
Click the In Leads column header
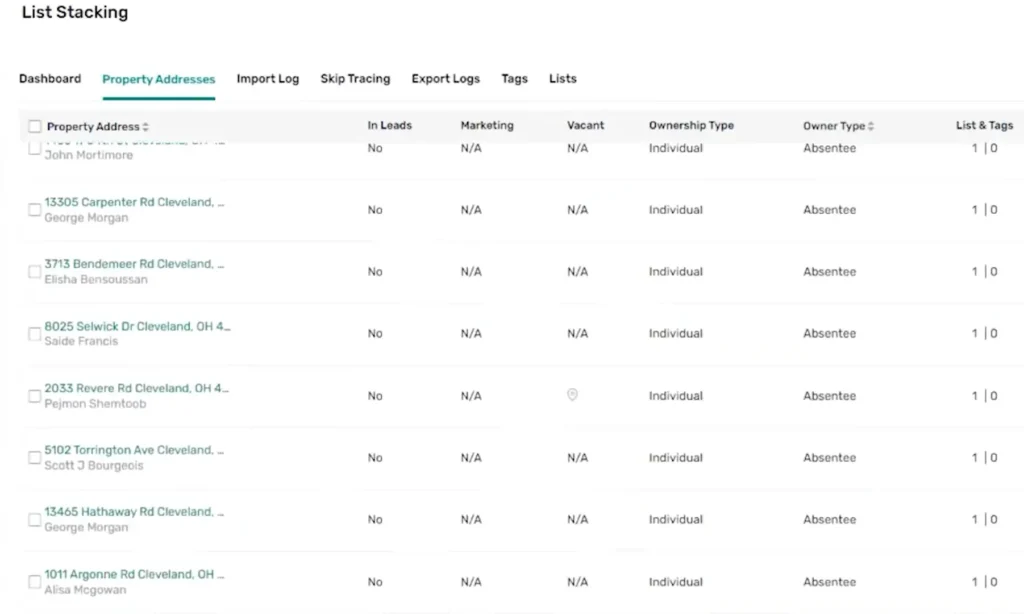390,125
